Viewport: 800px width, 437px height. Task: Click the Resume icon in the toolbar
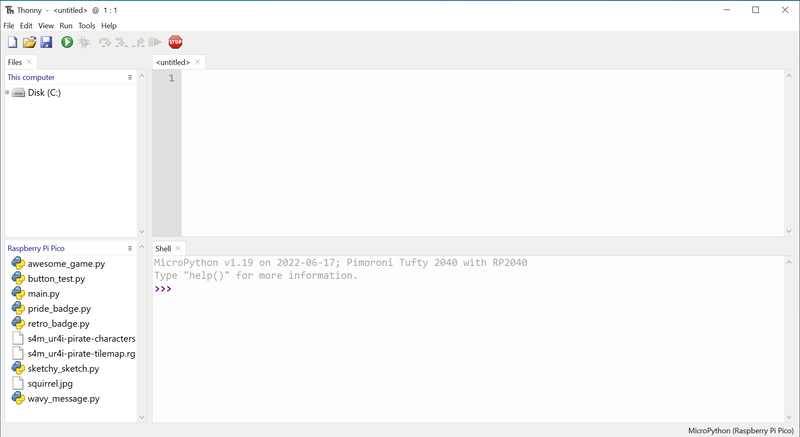(x=155, y=42)
